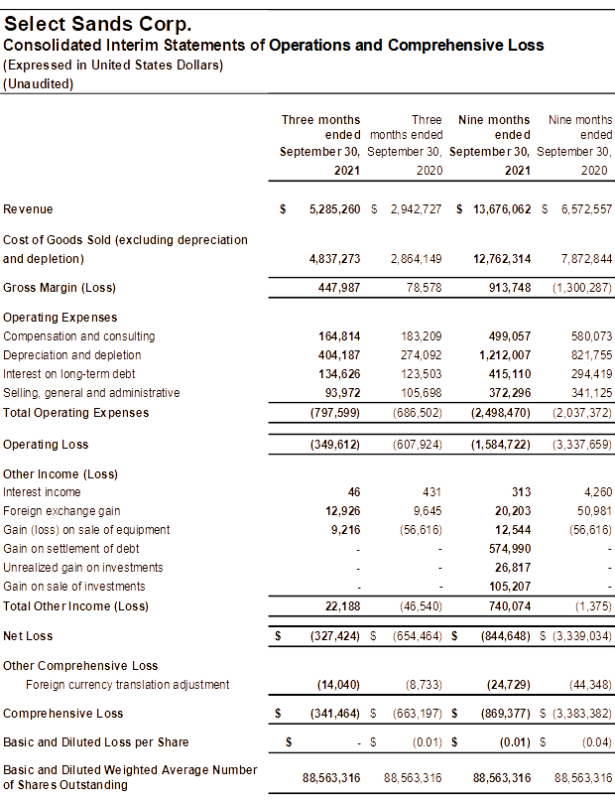Select 'Other Comprehensive Loss' heading
Viewport: 615px width, 800px height.
[81, 666]
